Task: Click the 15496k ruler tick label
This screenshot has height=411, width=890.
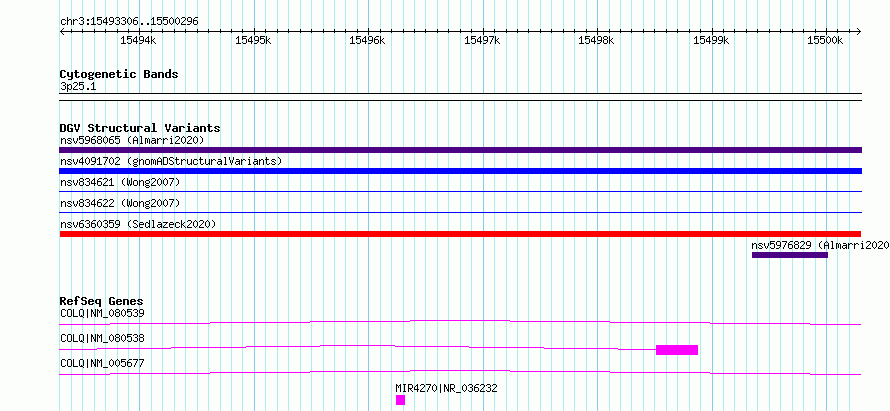Action: 367,40
